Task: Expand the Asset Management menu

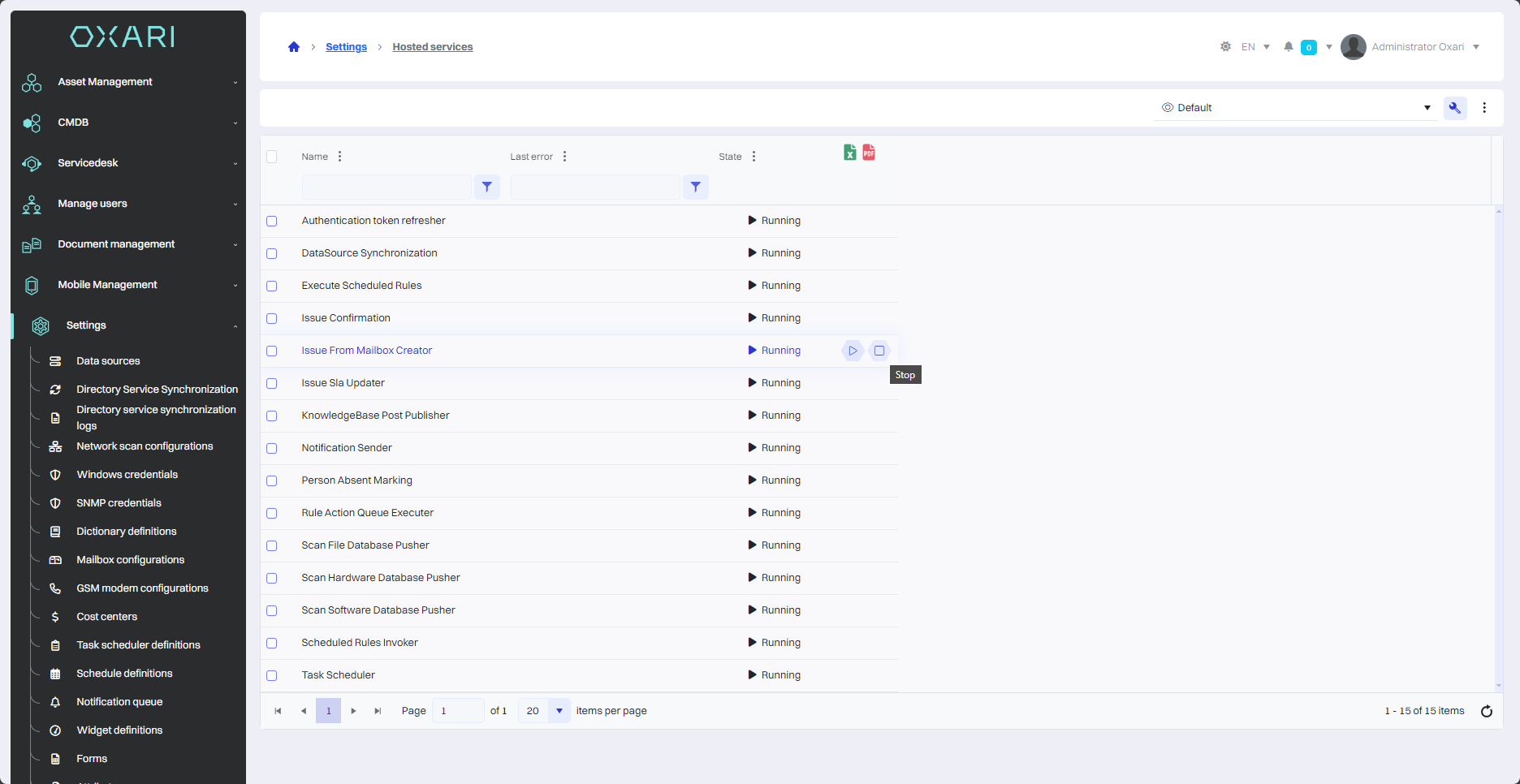Action: click(x=130, y=82)
